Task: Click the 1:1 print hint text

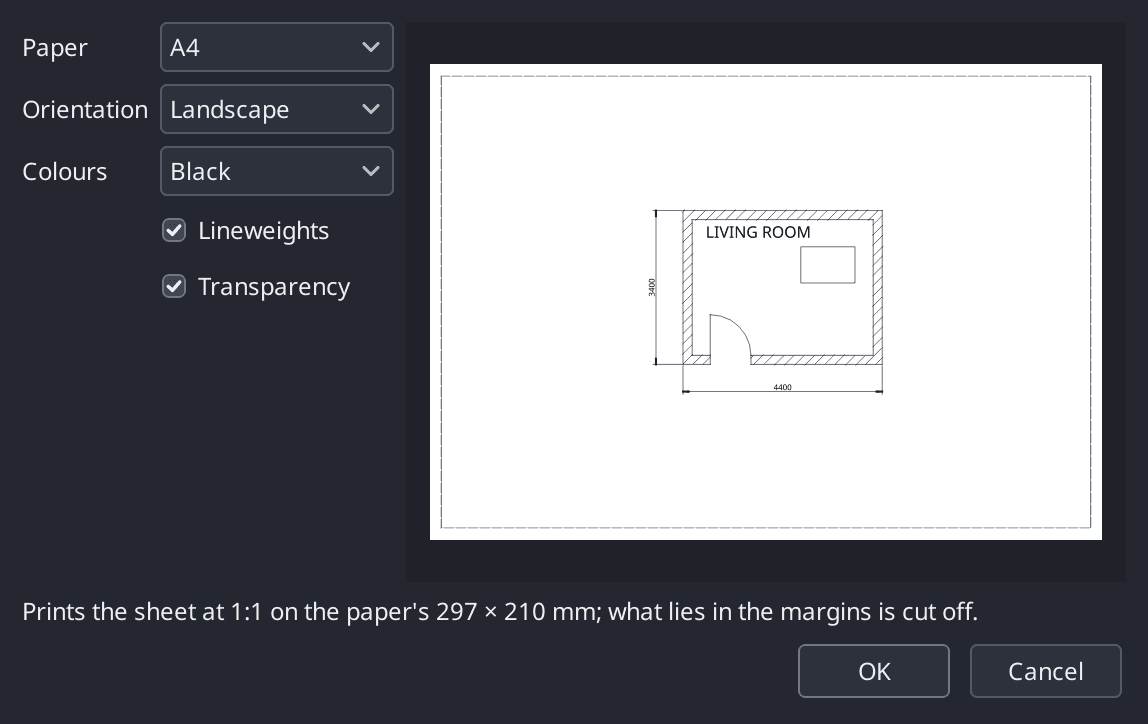Action: [x=500, y=611]
